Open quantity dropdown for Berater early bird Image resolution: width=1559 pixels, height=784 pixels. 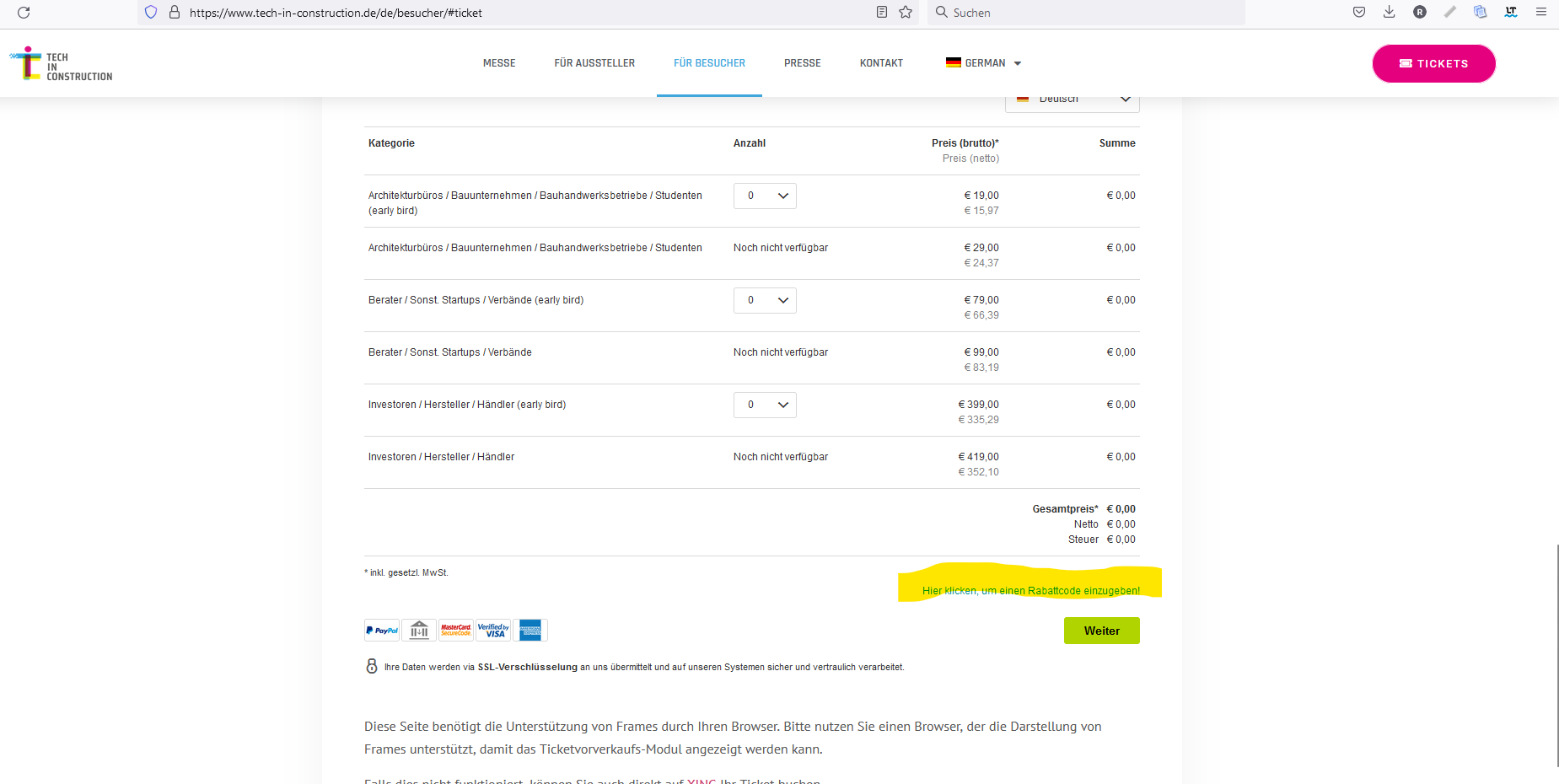(x=765, y=300)
